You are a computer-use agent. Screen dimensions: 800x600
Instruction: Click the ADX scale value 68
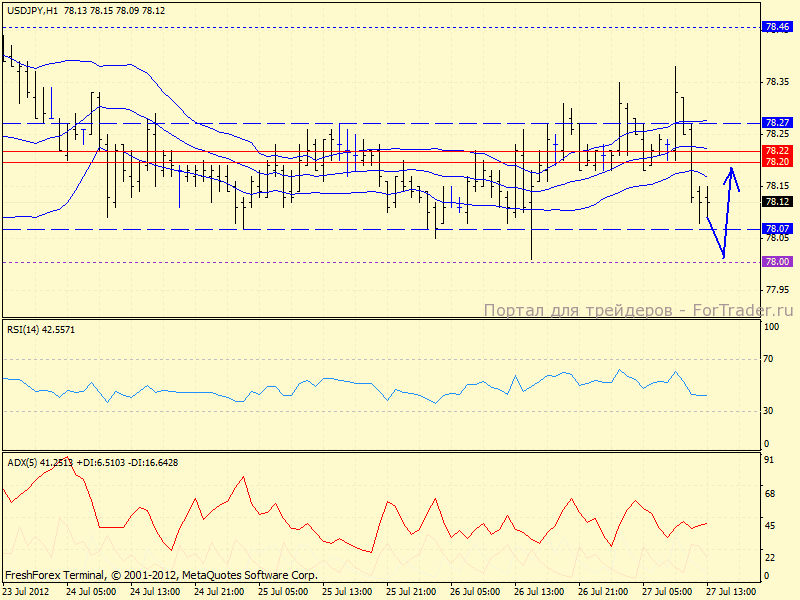pos(769,493)
